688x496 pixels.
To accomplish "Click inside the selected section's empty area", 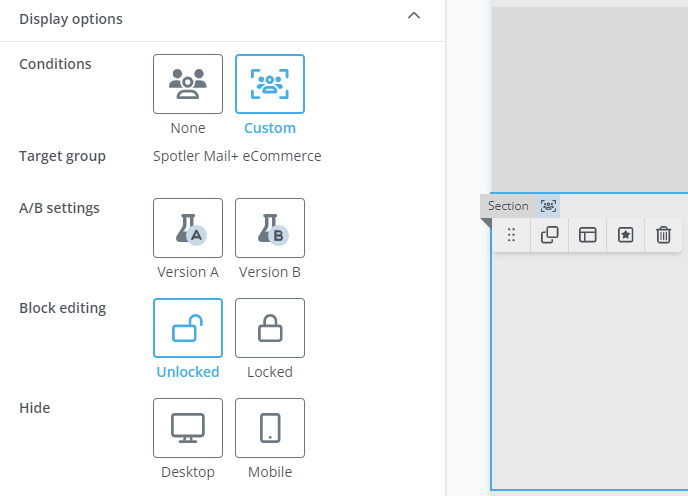I will click(589, 380).
